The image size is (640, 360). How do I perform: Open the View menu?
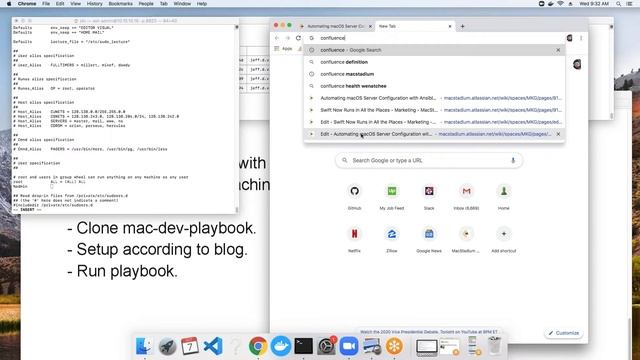pyautogui.click(x=76, y=4)
